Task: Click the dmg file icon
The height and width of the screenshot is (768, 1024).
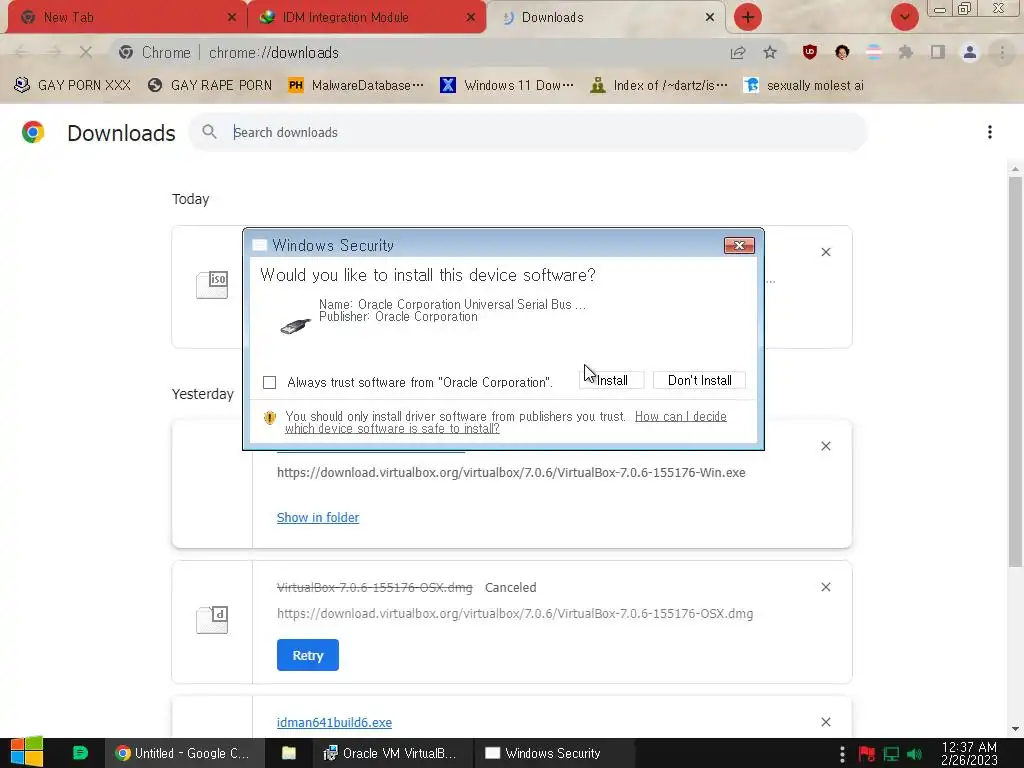Action: pos(212,620)
